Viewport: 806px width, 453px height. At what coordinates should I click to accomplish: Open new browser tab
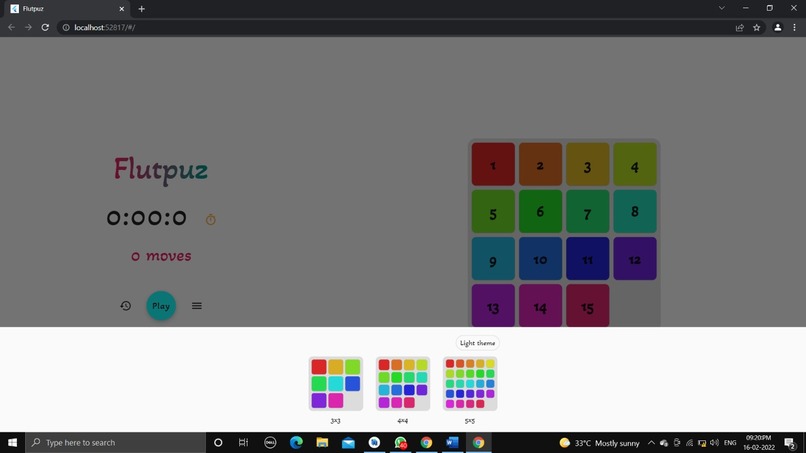point(141,9)
